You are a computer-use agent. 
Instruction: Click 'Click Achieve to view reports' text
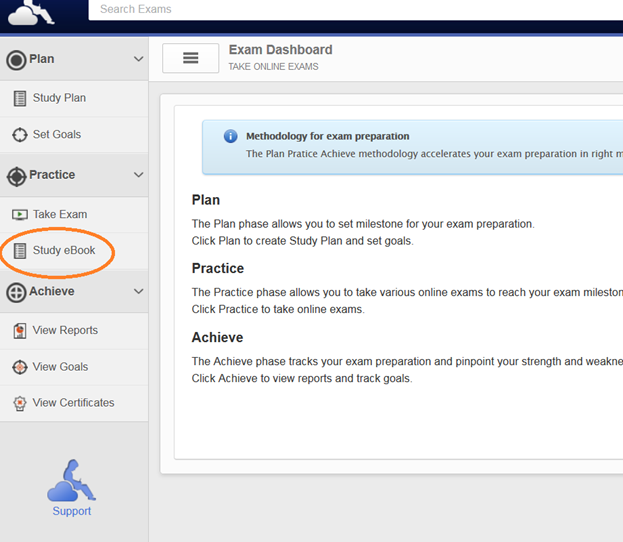pyautogui.click(x=302, y=379)
